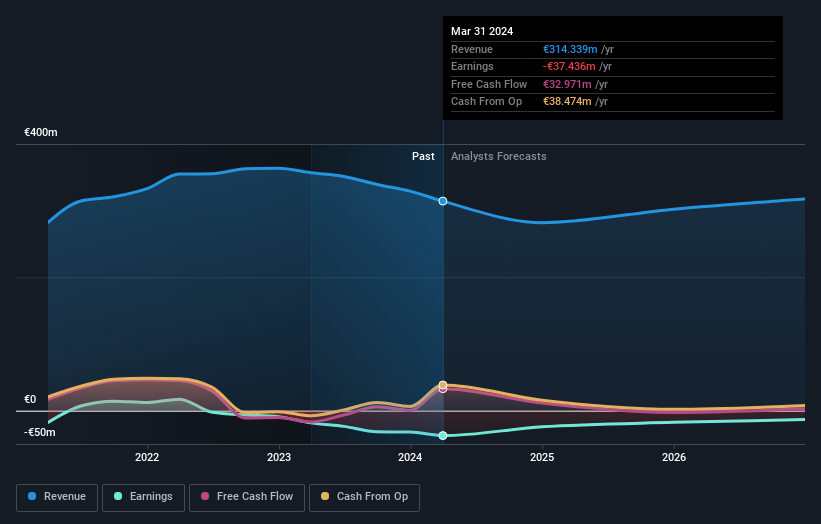821x524 pixels.
Task: Click the €0 y-axis label
Action: [x=30, y=399]
